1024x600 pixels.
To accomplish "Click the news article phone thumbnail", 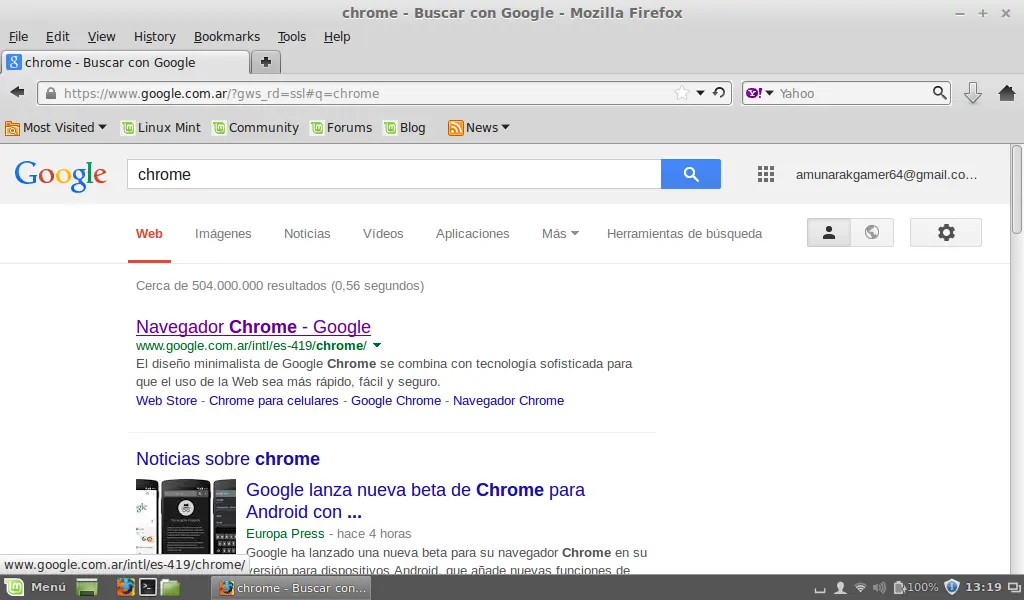I will [185, 516].
